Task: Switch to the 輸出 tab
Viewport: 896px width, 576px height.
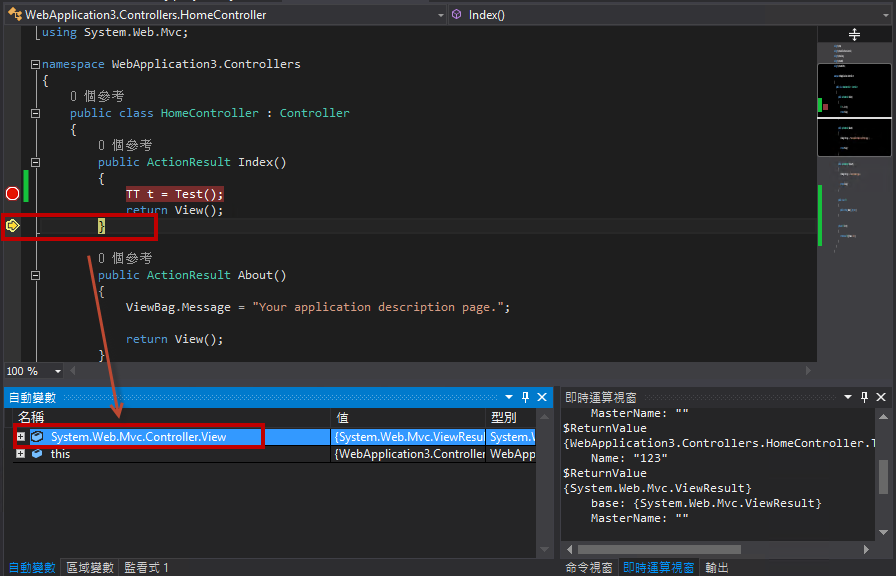Action: 717,567
